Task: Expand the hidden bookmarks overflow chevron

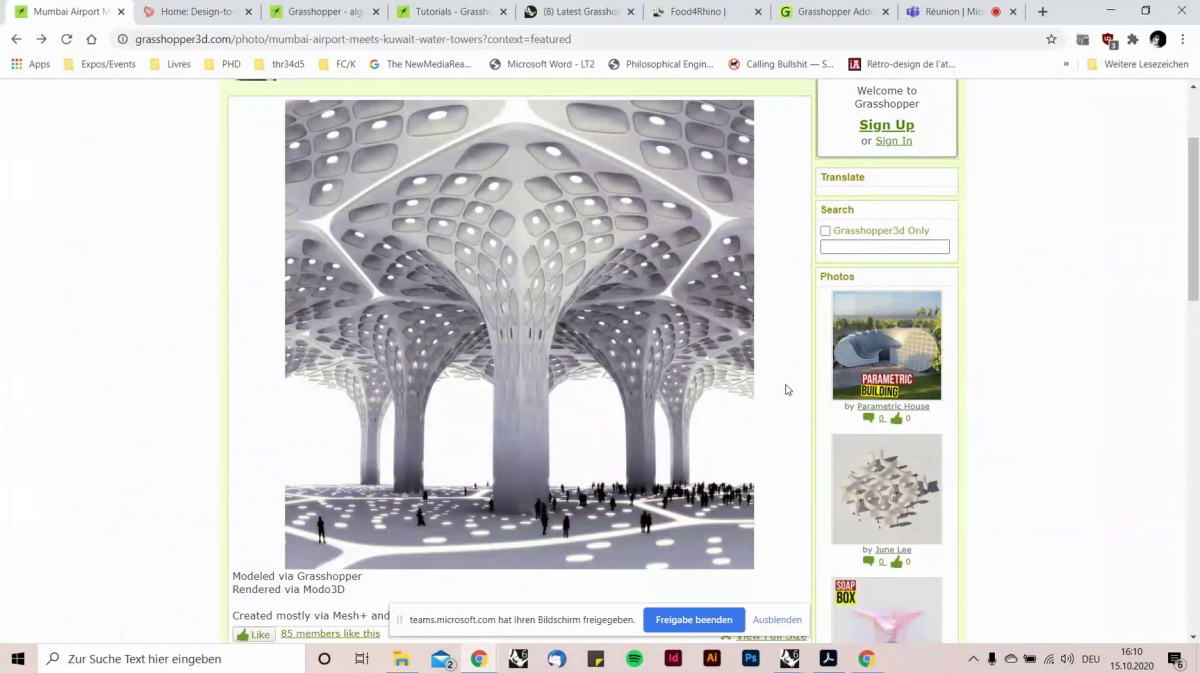Action: pos(1065,64)
